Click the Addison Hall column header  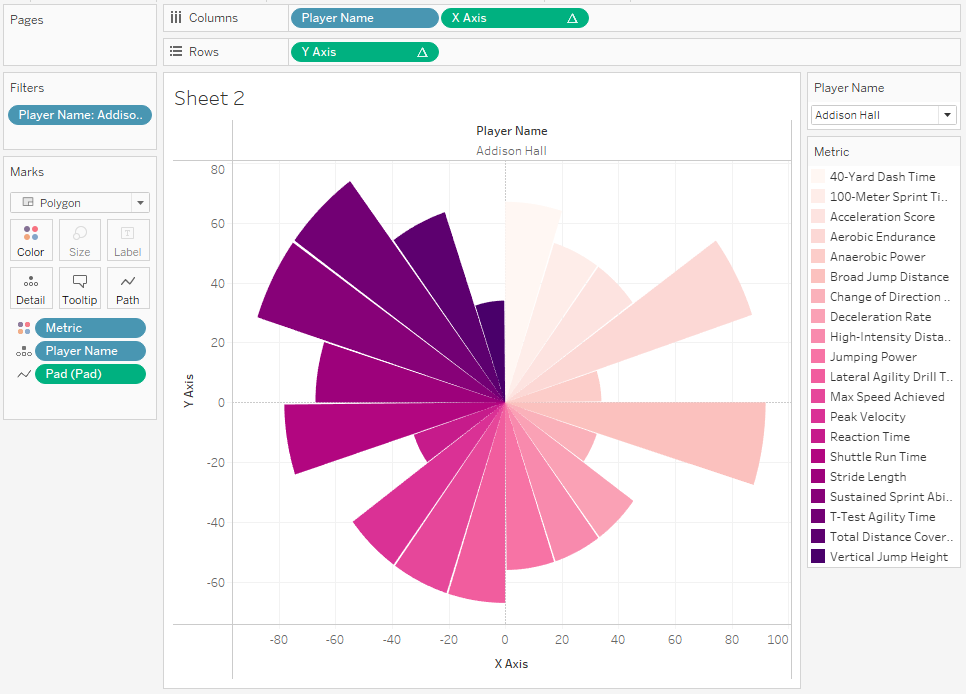pos(511,151)
